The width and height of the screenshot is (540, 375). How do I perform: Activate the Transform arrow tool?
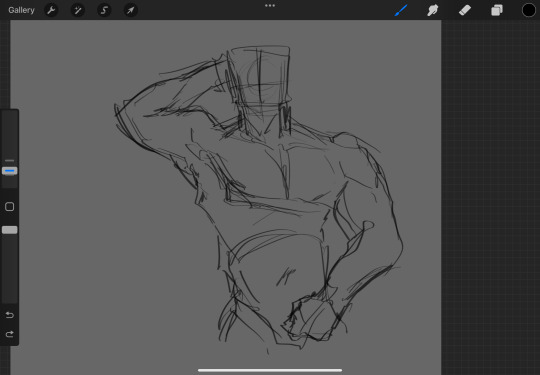pos(131,10)
